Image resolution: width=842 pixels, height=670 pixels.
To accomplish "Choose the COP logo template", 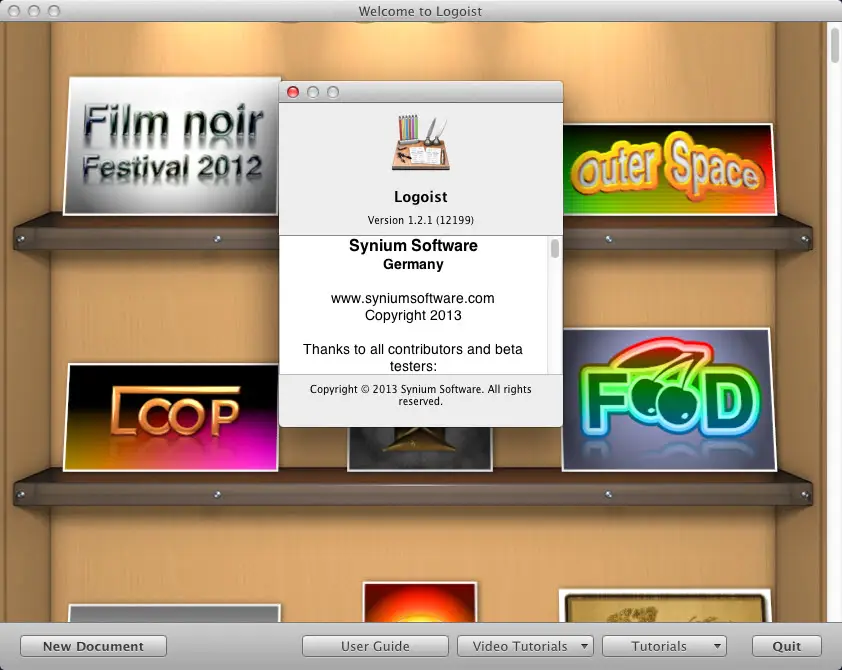I will 171,417.
